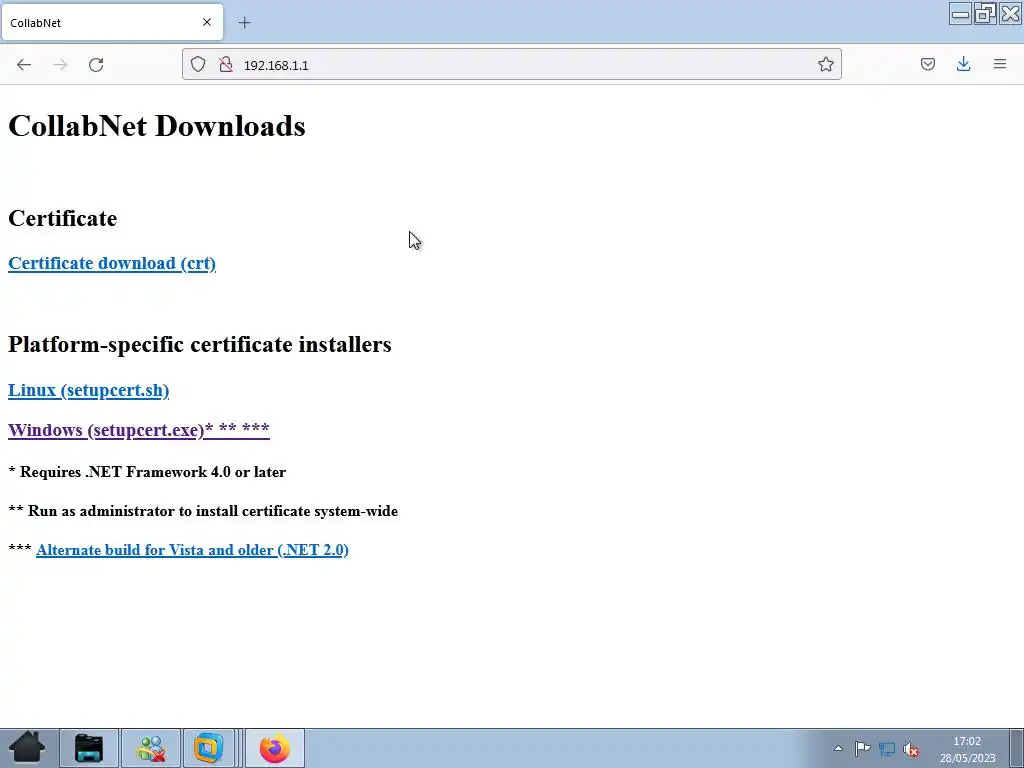Open the tracking protection shield icon

pyautogui.click(x=198, y=64)
